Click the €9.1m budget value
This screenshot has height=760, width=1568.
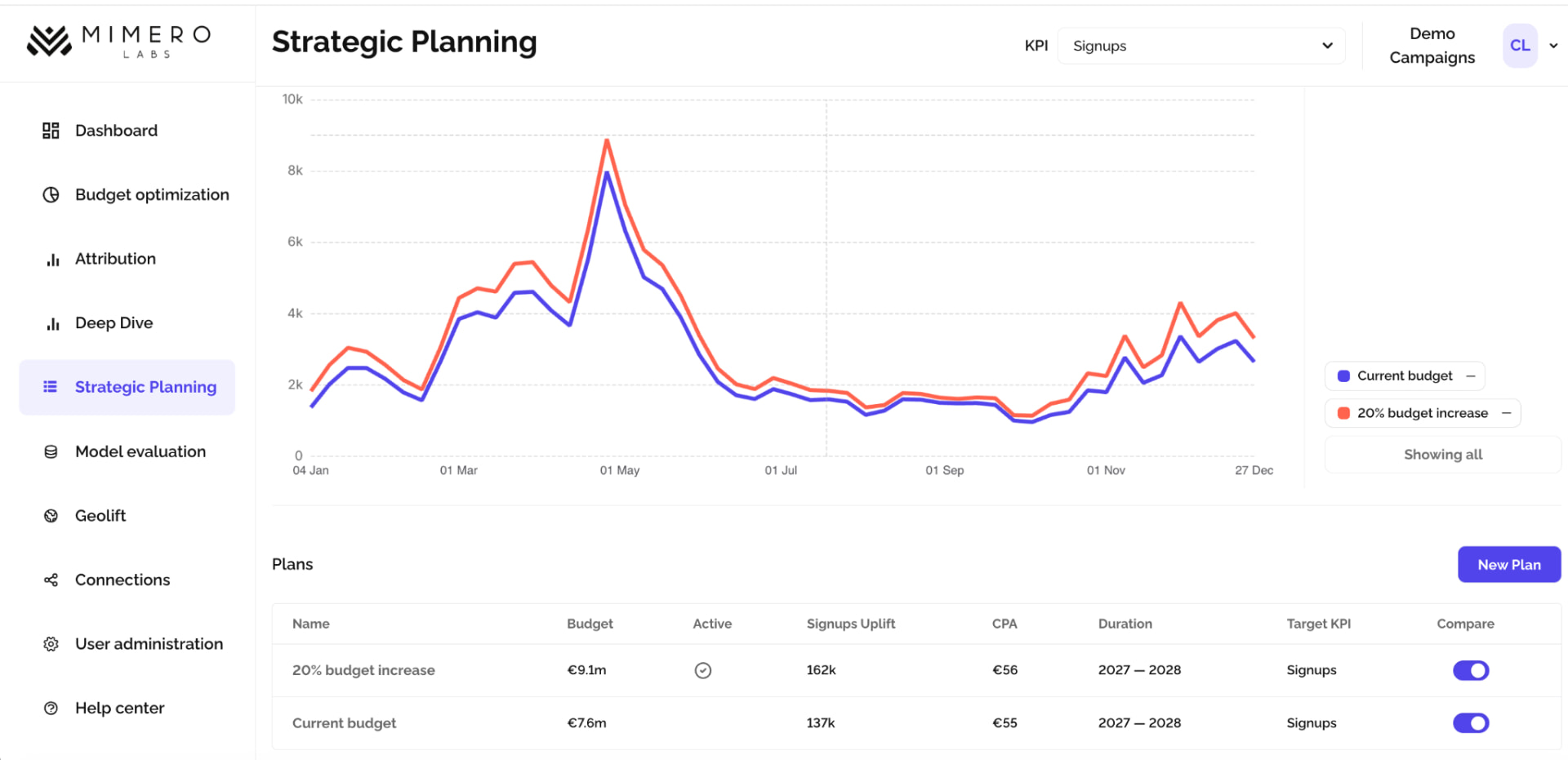click(586, 670)
